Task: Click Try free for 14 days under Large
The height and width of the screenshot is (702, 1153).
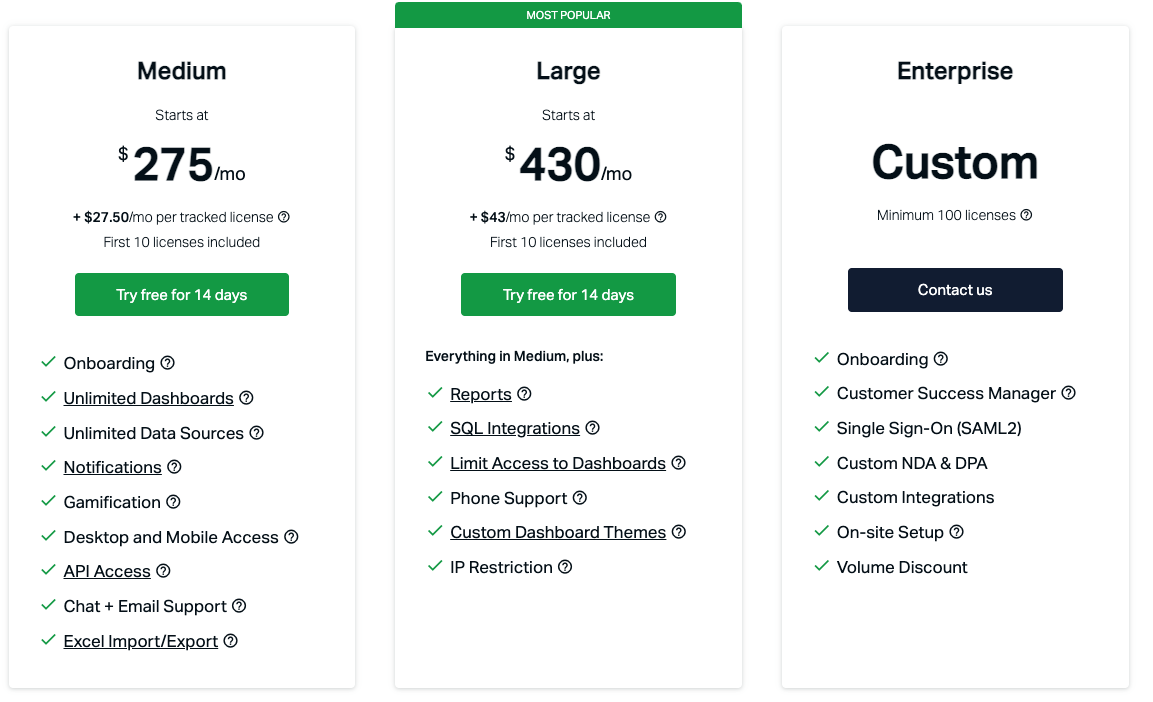Action: [x=568, y=294]
